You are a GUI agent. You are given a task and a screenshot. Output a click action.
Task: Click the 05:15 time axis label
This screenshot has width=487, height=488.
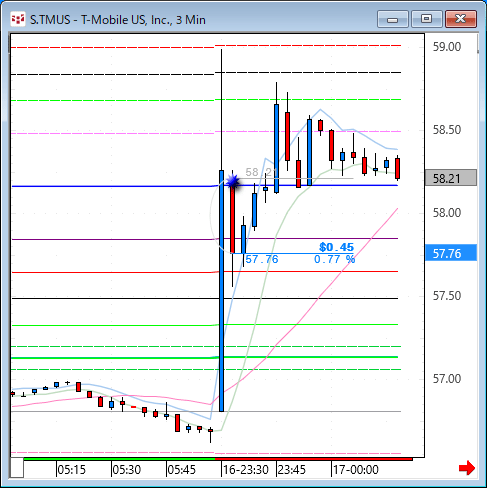tap(71, 470)
